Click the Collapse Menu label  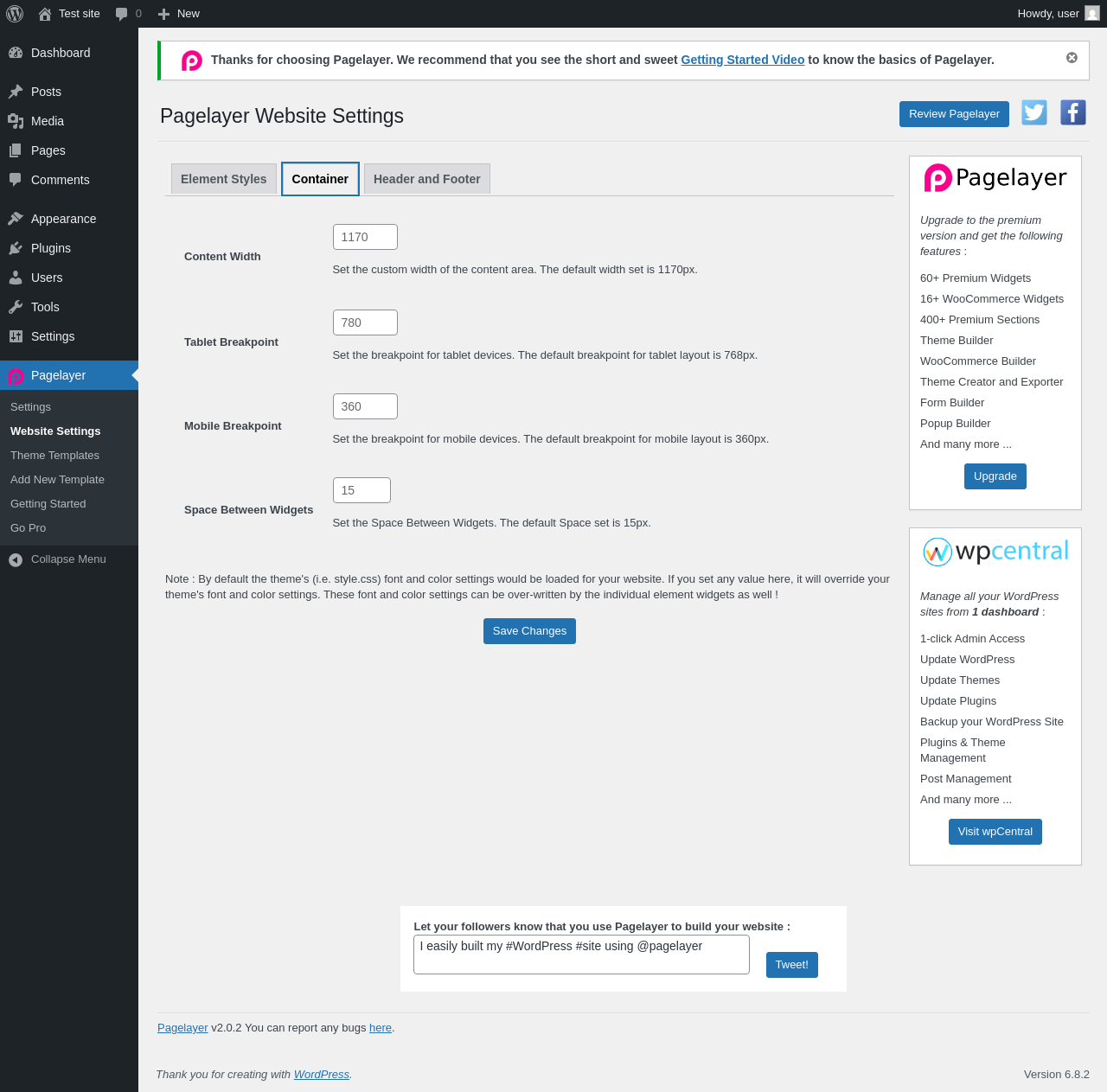click(68, 559)
